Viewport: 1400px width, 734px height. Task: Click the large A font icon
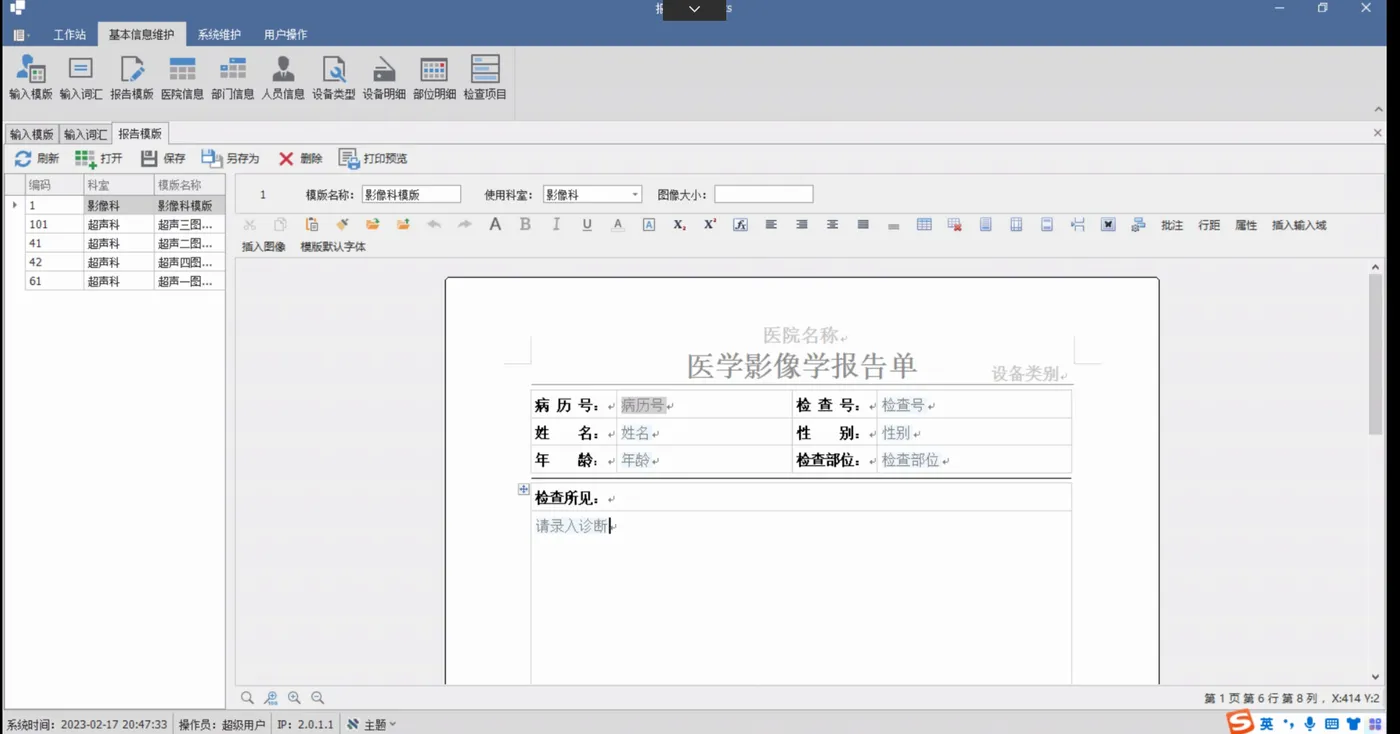(x=495, y=225)
